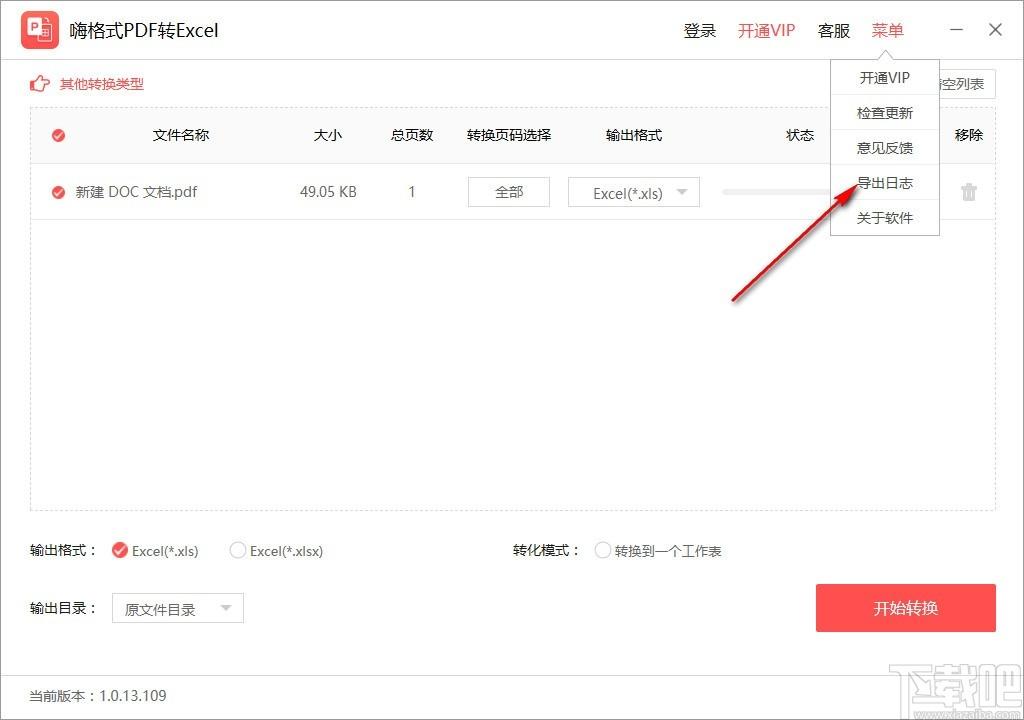Click the red PDF-to-Excel app logo

pyautogui.click(x=40, y=30)
